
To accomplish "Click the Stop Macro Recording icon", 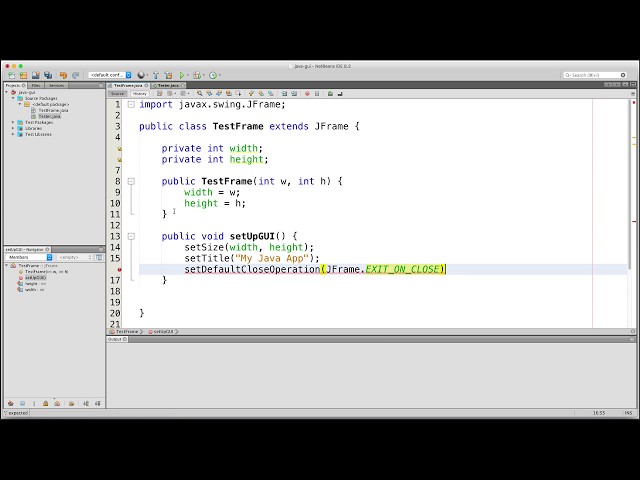I will coord(317,94).
